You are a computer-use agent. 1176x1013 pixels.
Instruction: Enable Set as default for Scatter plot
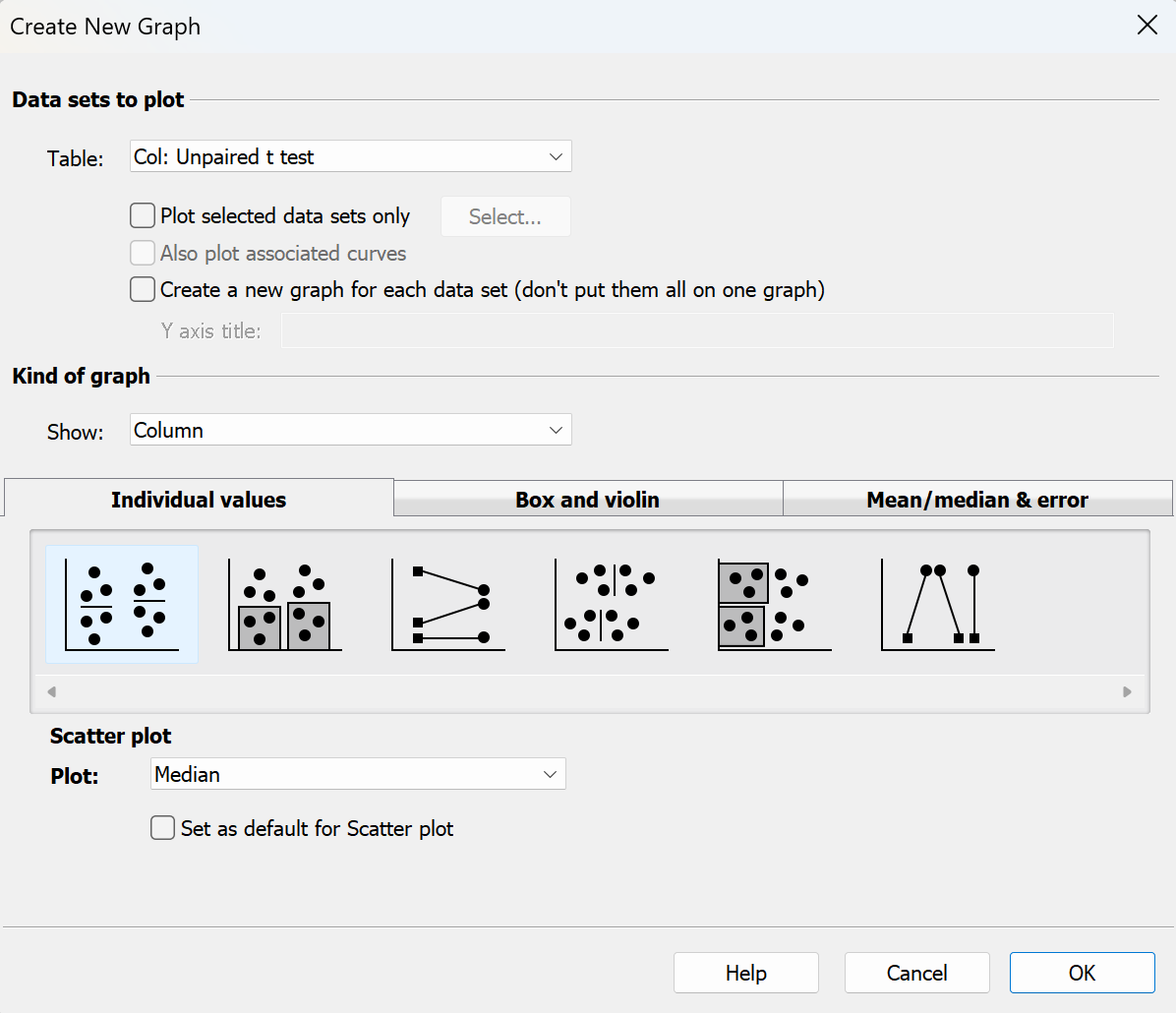click(x=162, y=828)
